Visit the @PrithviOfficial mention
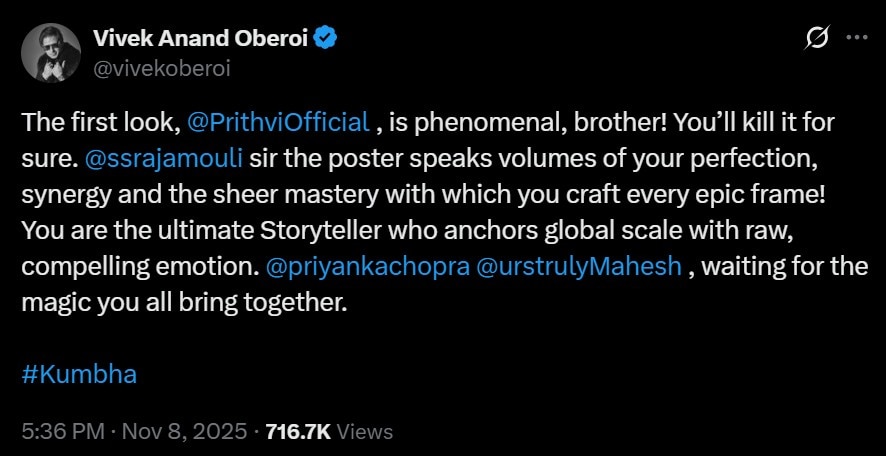The height and width of the screenshot is (456, 886). 278,123
